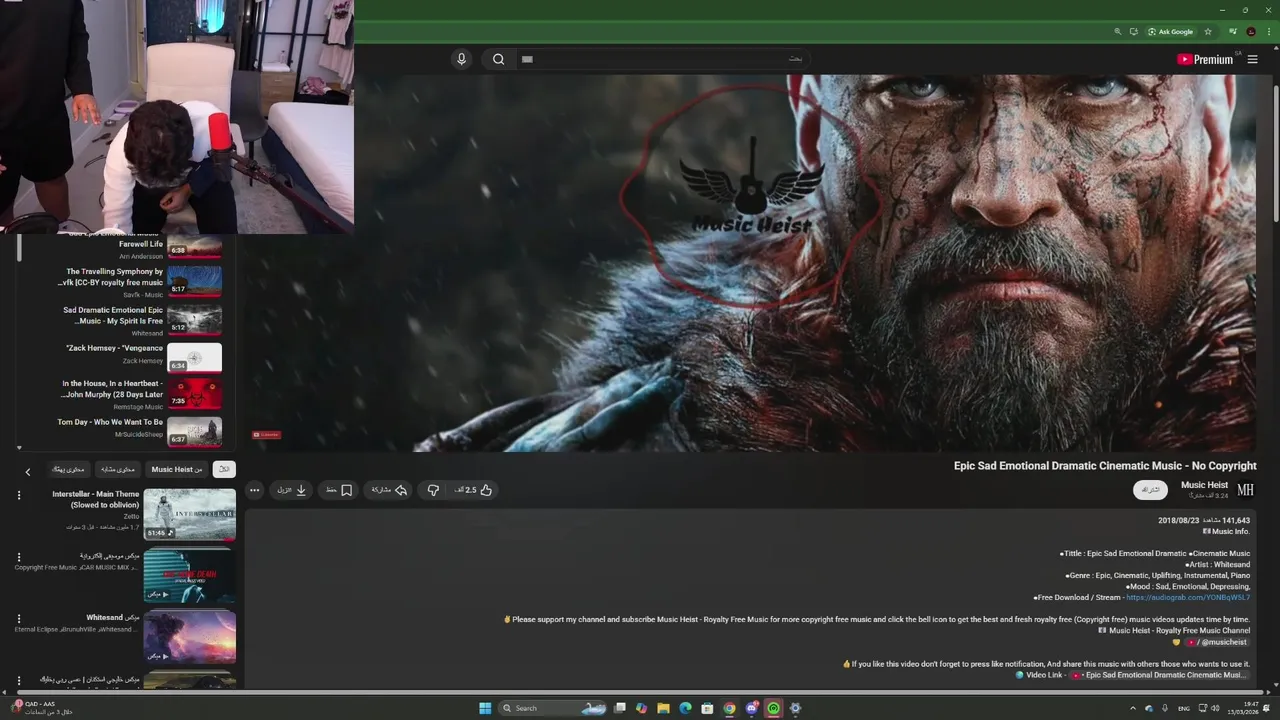Image resolution: width=1280 pixels, height=720 pixels.
Task: Open options menu for Whitesand mix item
Action: click(x=18, y=619)
